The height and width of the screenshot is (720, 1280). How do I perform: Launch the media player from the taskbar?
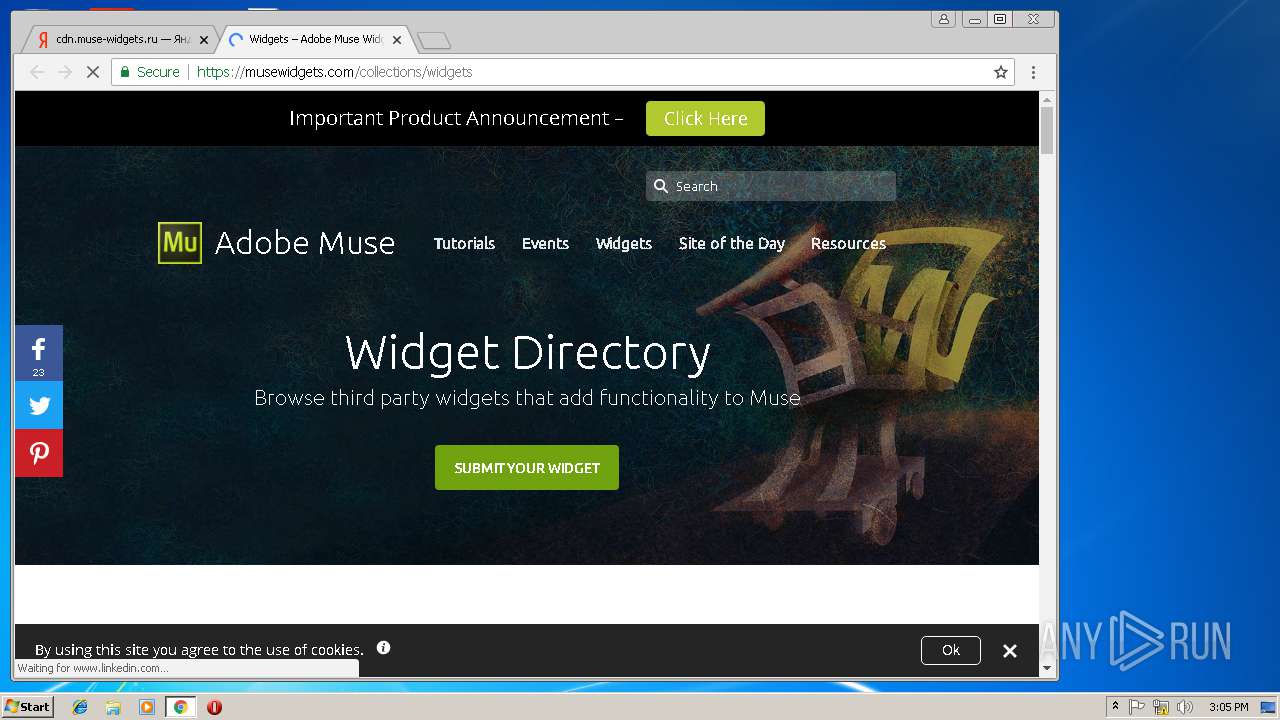(x=147, y=707)
